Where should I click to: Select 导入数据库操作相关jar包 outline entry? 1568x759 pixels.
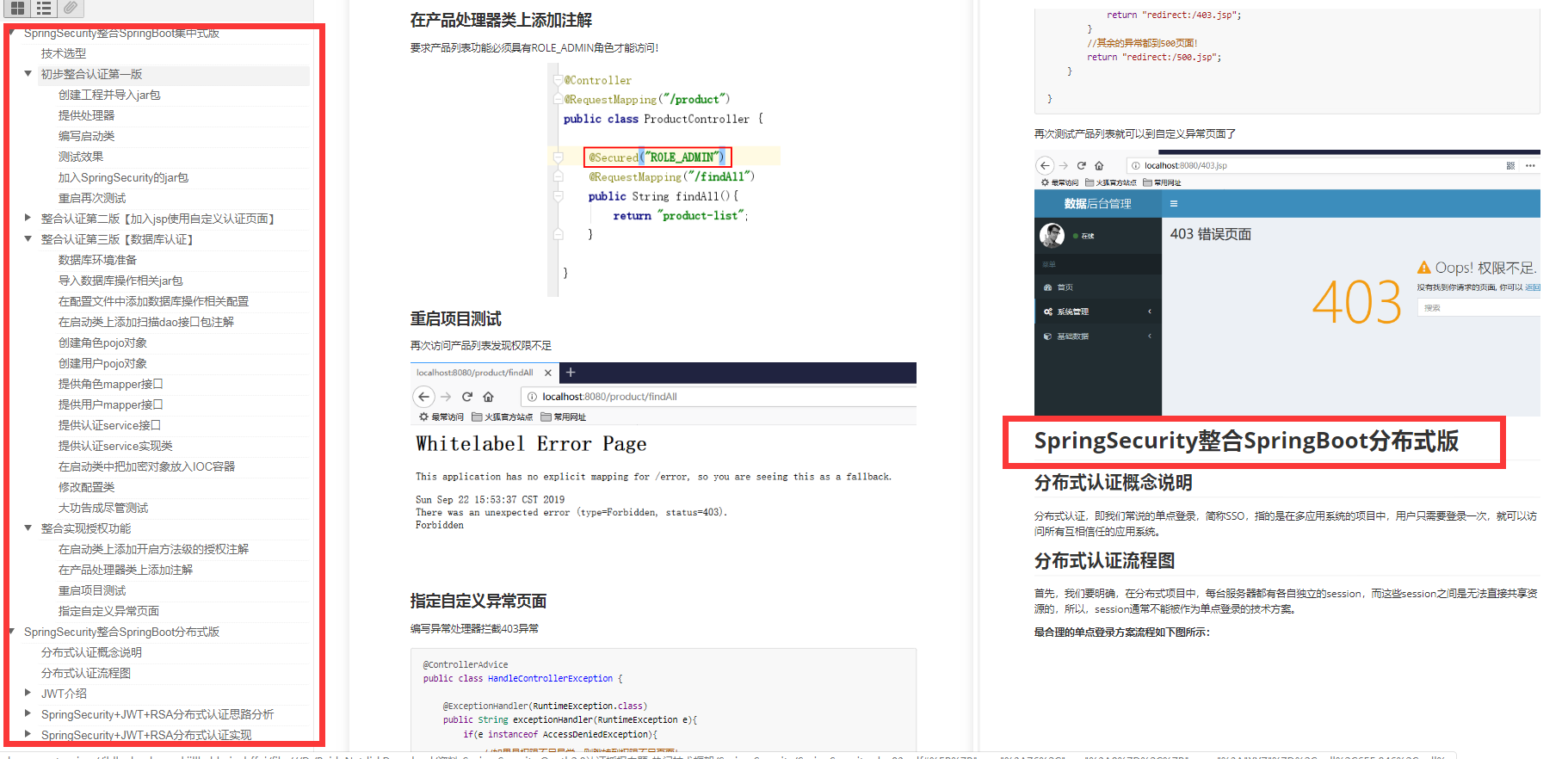coord(120,281)
